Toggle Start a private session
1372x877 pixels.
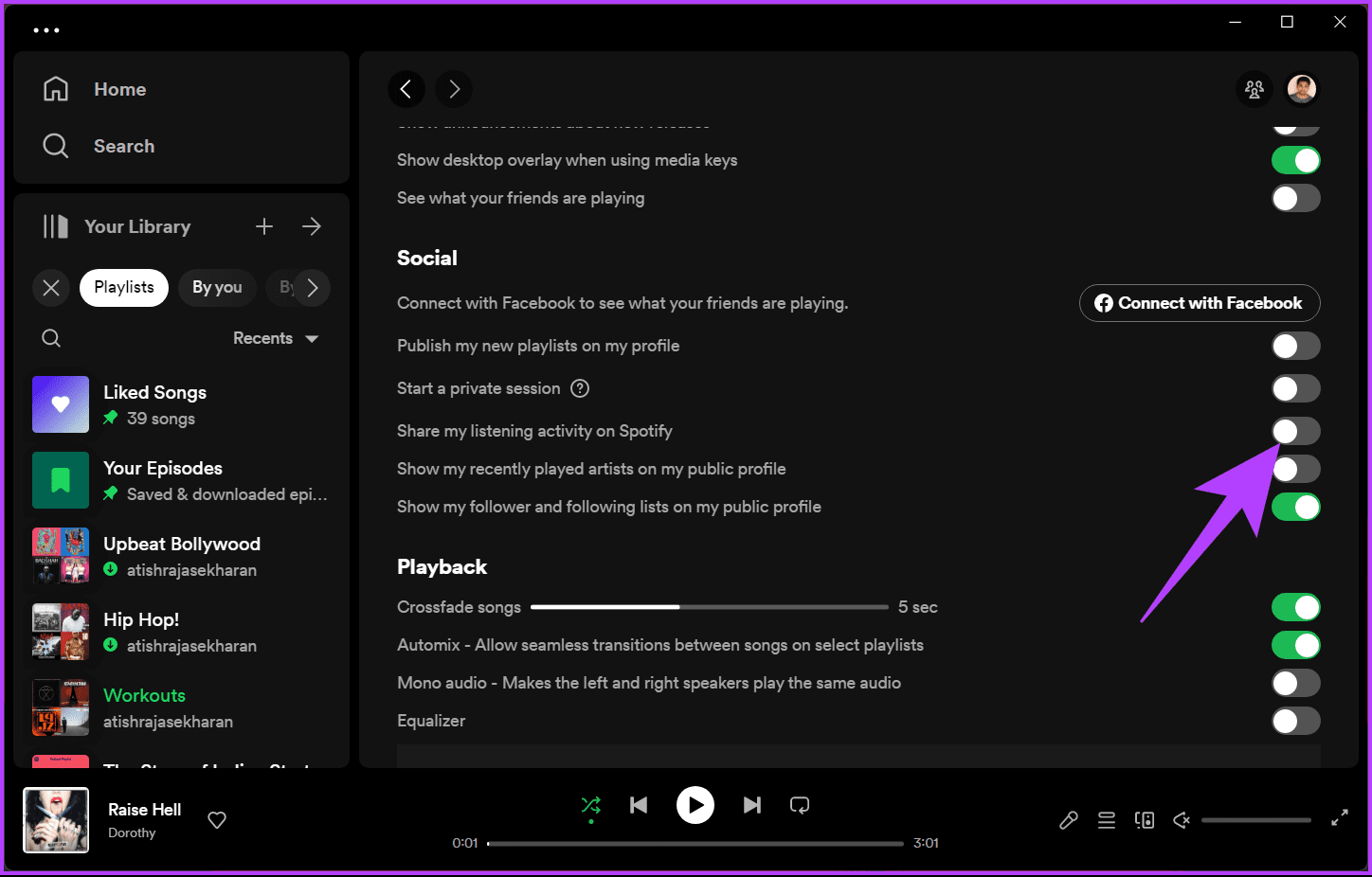coord(1295,388)
